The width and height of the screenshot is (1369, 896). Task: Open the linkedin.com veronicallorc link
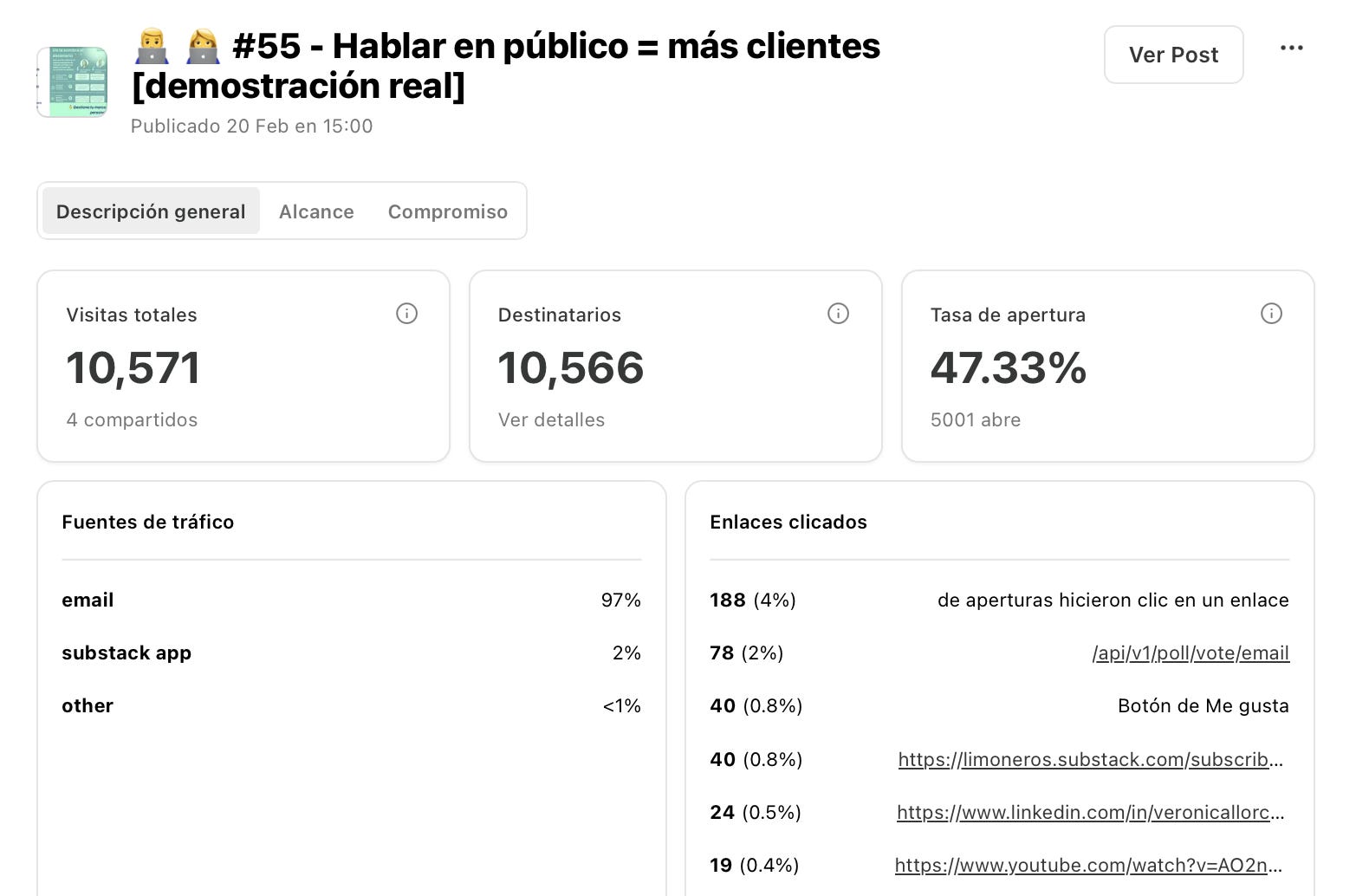click(x=1091, y=813)
